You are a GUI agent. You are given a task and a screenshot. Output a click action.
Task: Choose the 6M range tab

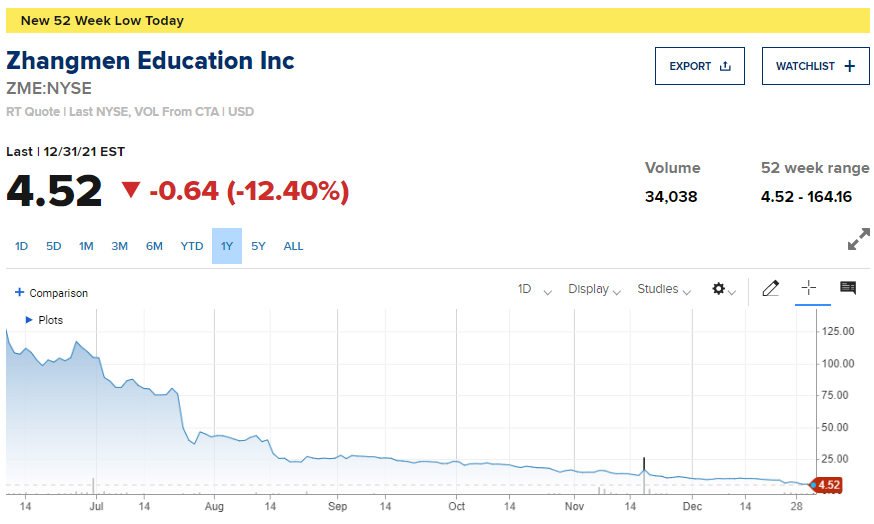click(x=154, y=246)
